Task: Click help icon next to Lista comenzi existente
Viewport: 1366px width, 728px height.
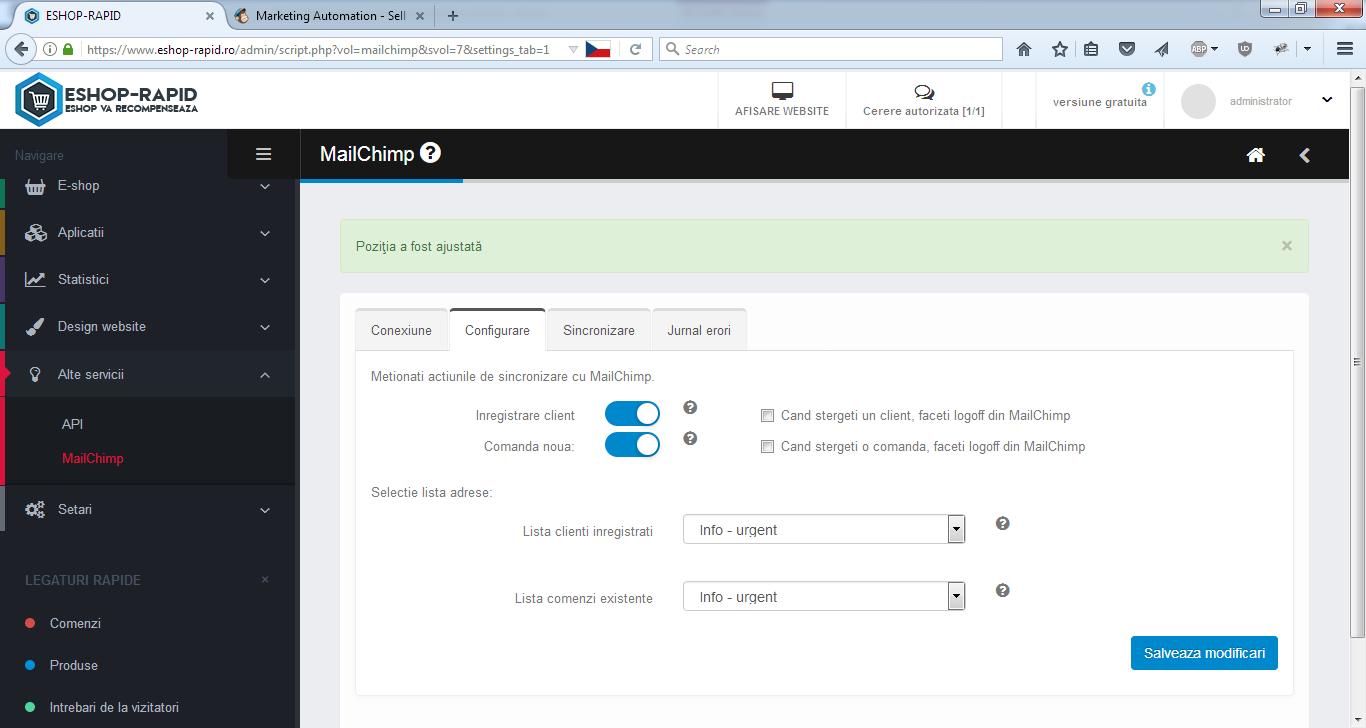Action: click(1003, 590)
